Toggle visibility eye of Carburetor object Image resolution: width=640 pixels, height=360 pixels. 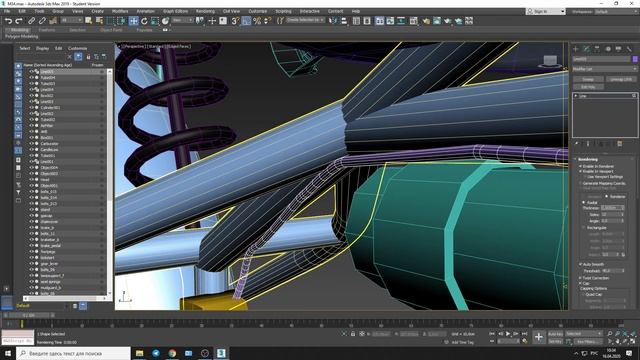(x=31, y=144)
